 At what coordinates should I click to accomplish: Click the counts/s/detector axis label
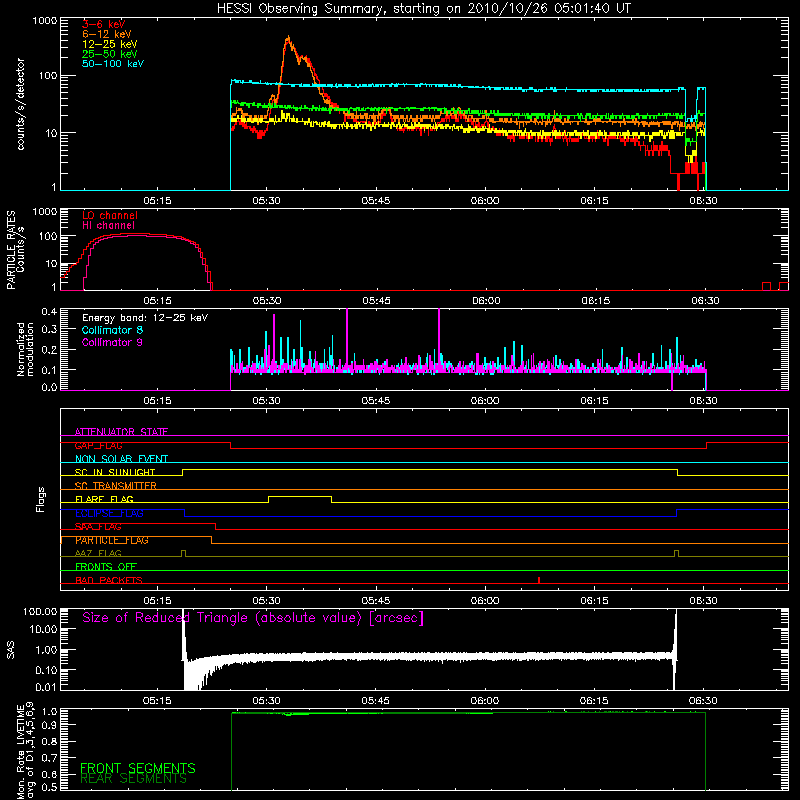21,104
